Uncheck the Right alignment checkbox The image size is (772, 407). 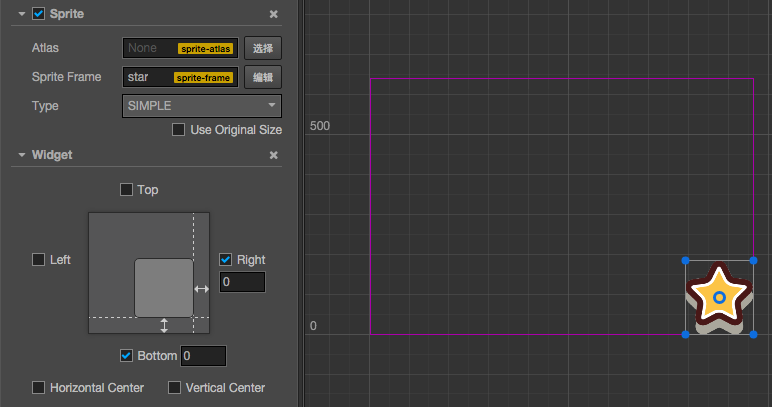click(226, 260)
